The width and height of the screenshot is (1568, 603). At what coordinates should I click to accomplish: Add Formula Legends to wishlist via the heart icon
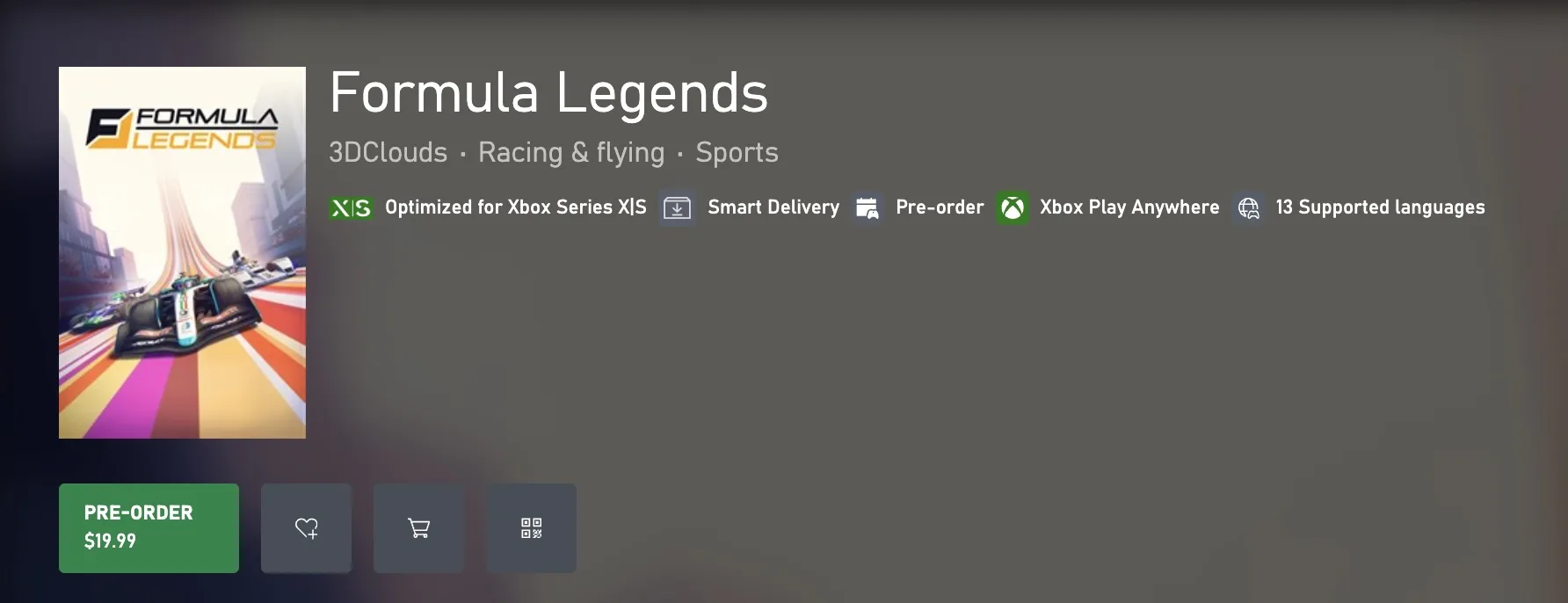[x=306, y=528]
